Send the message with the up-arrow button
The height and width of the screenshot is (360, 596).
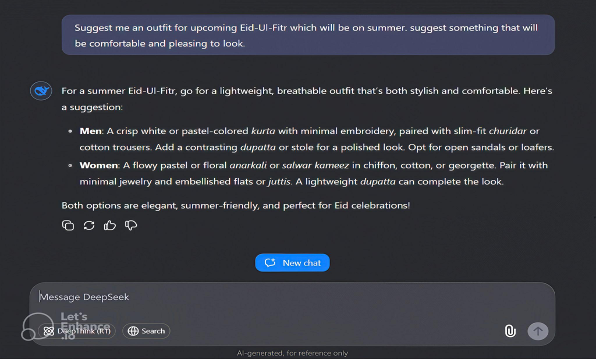pos(537,331)
